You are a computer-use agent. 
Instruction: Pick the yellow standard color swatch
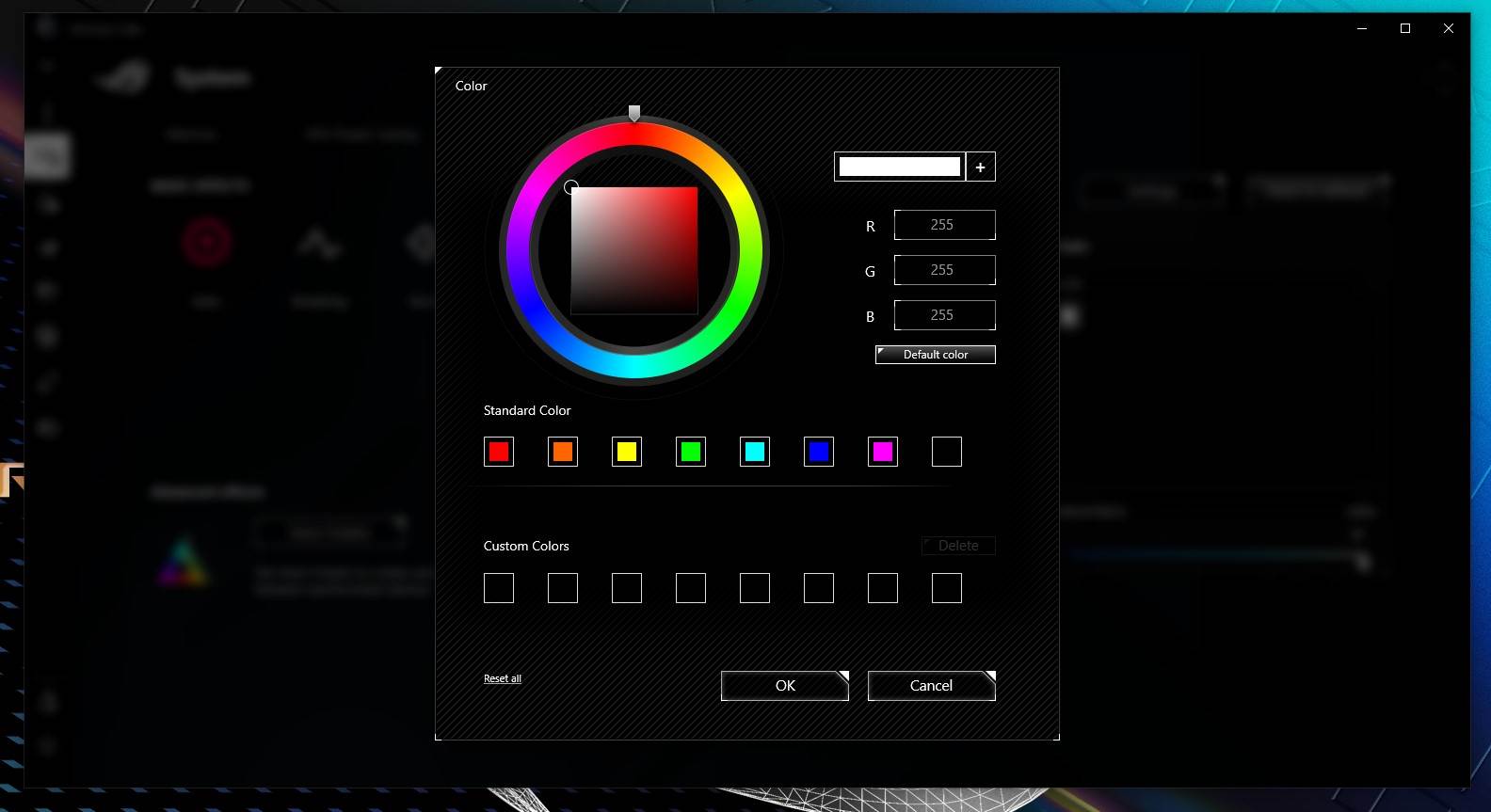(x=627, y=452)
